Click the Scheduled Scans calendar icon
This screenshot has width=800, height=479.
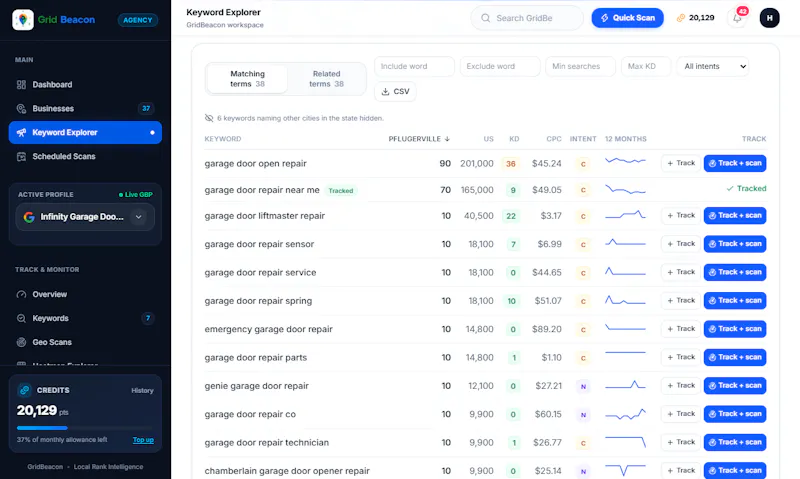tap(21, 157)
